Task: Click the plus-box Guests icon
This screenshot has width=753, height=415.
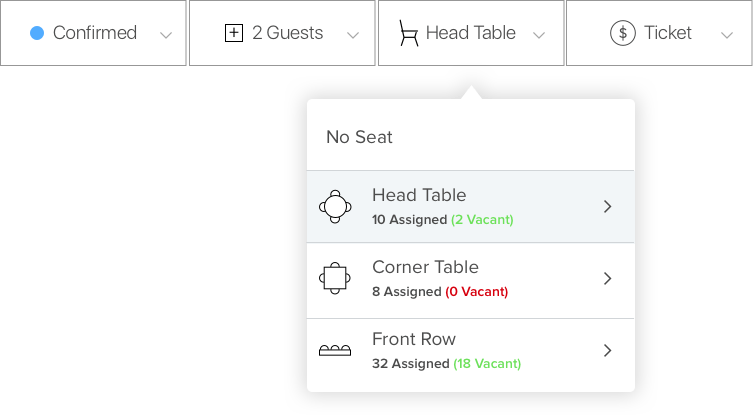Action: (x=234, y=33)
